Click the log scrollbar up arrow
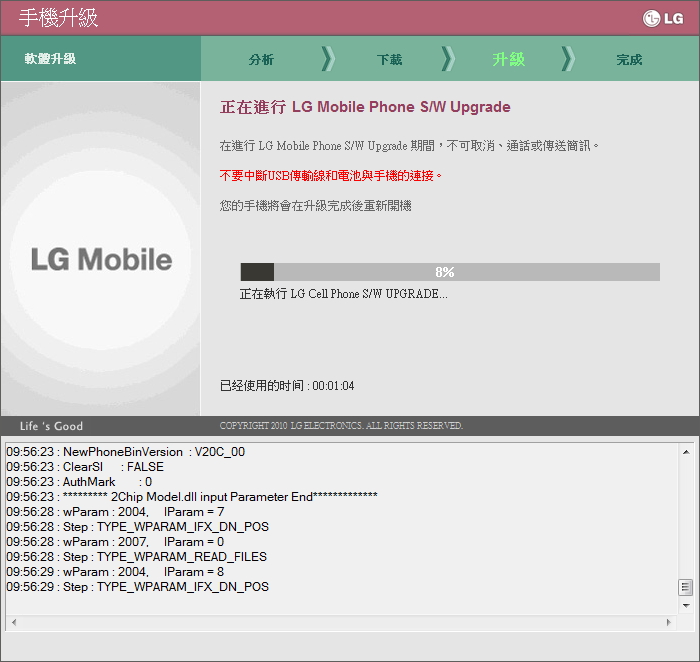 pyautogui.click(x=686, y=452)
